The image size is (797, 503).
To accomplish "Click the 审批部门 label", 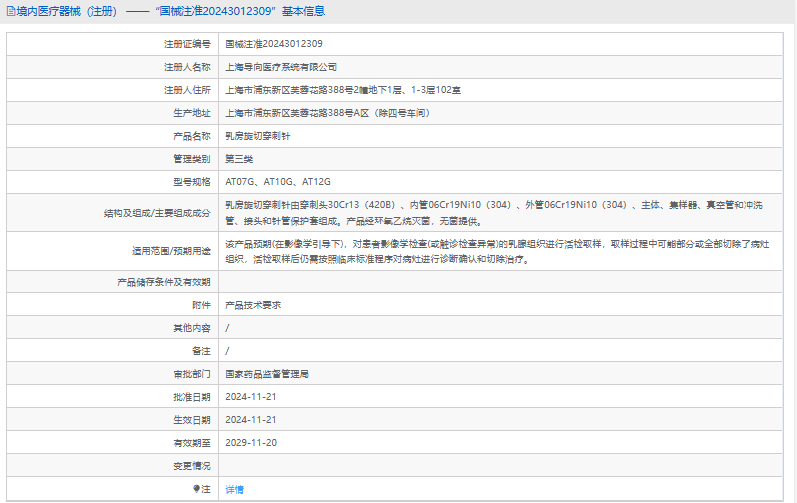I will pyautogui.click(x=192, y=374).
